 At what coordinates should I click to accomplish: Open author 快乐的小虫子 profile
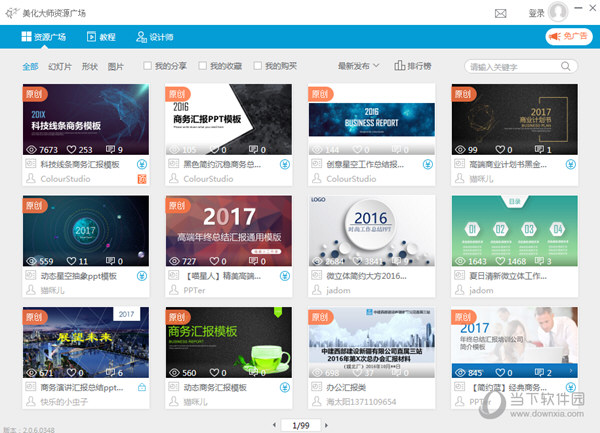coord(64,402)
